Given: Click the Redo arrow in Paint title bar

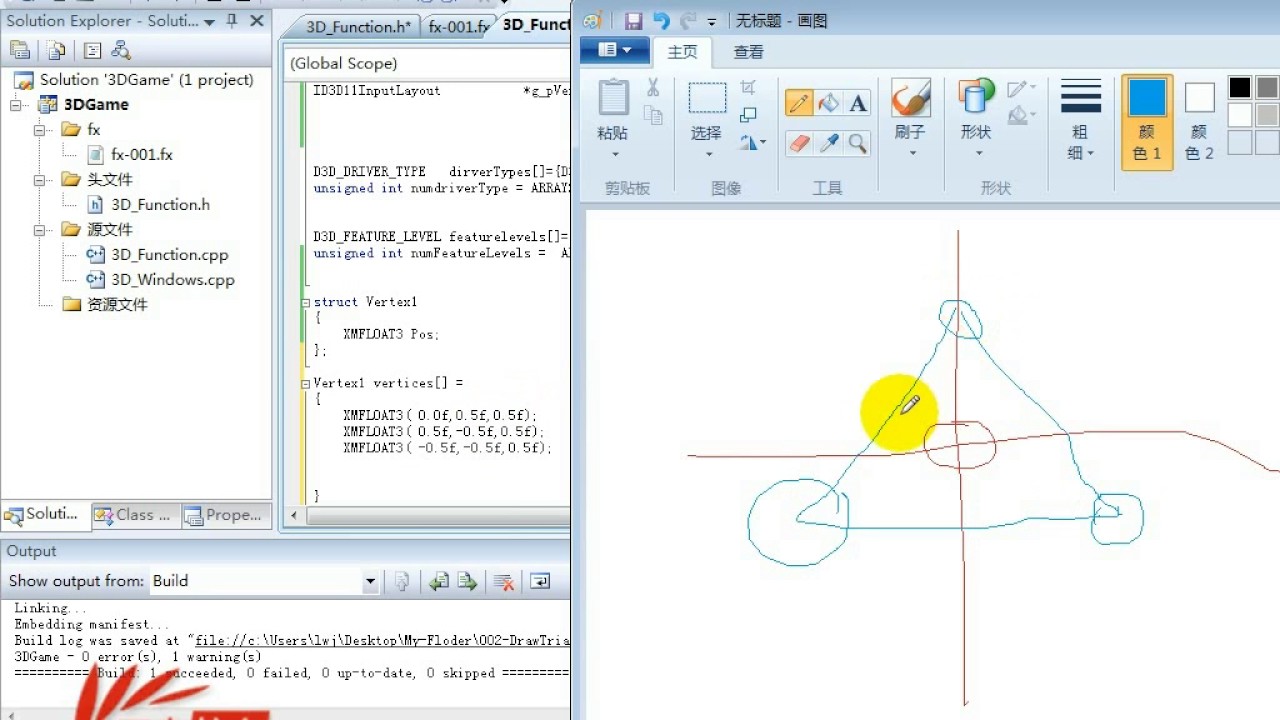Looking at the screenshot, I should pyautogui.click(x=688, y=21).
